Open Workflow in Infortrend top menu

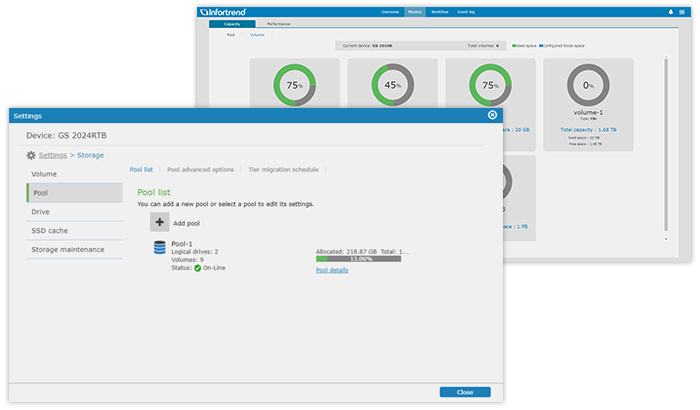pyautogui.click(x=439, y=12)
